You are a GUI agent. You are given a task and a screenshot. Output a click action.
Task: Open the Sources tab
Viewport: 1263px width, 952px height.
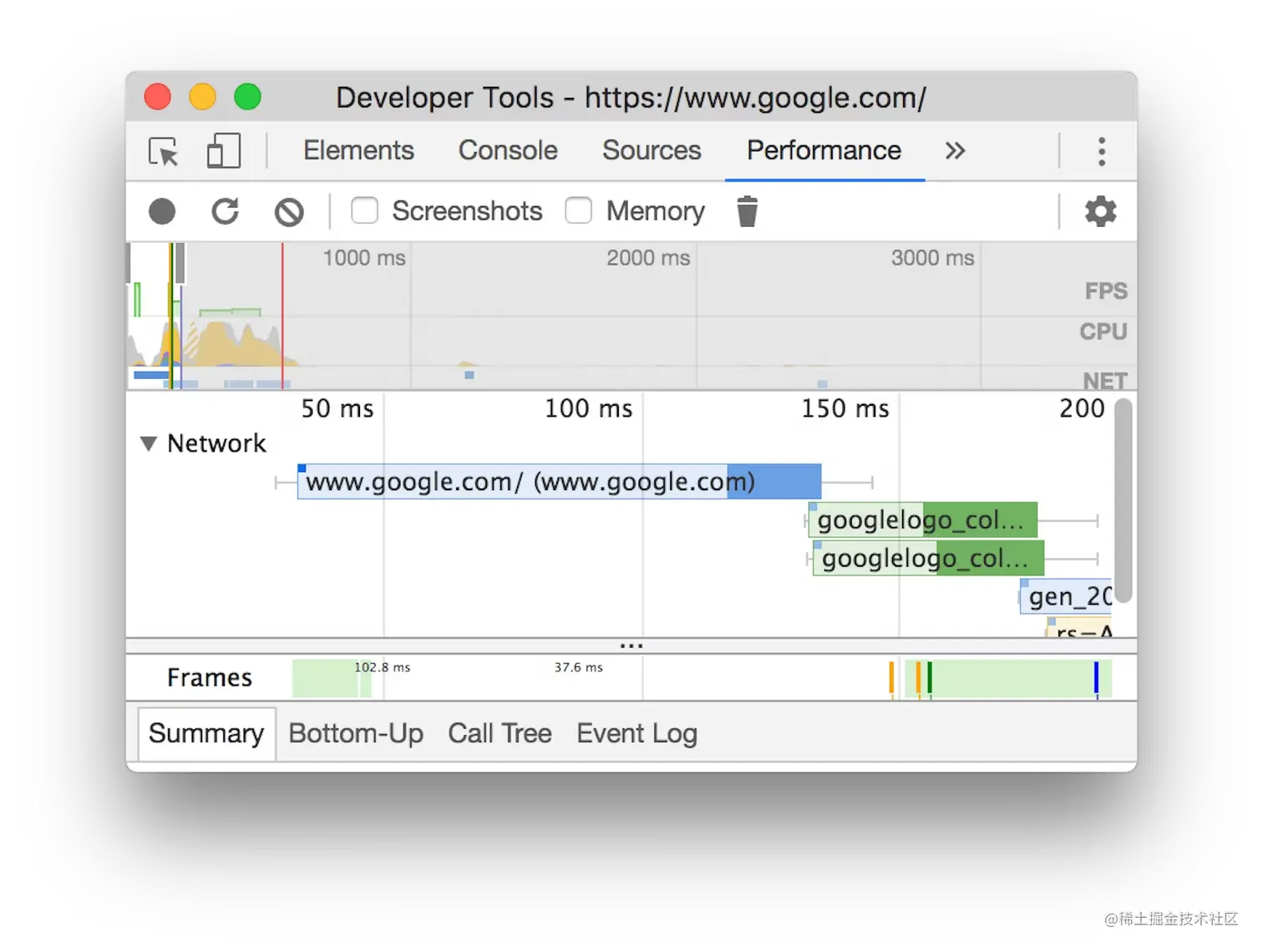pos(652,150)
